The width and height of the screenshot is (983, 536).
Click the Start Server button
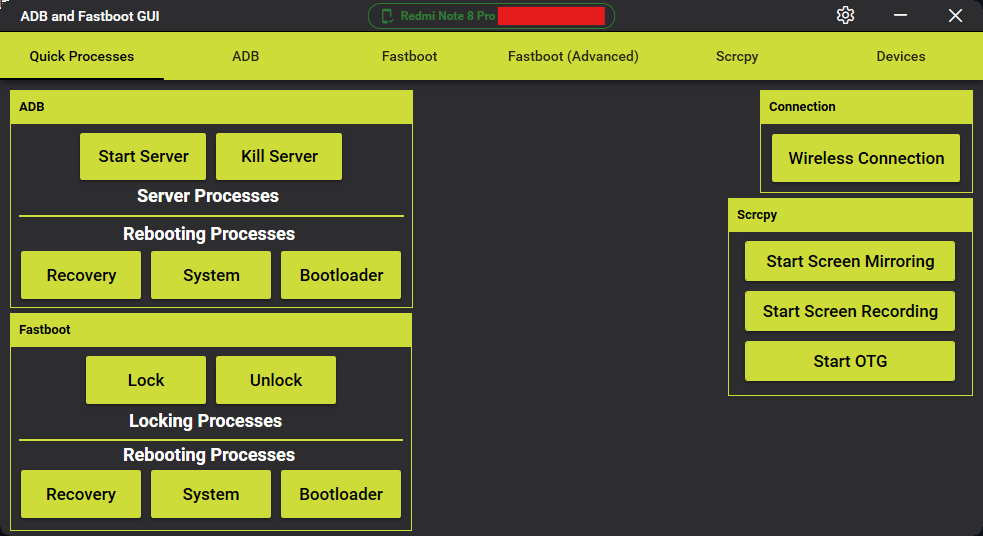pos(143,156)
